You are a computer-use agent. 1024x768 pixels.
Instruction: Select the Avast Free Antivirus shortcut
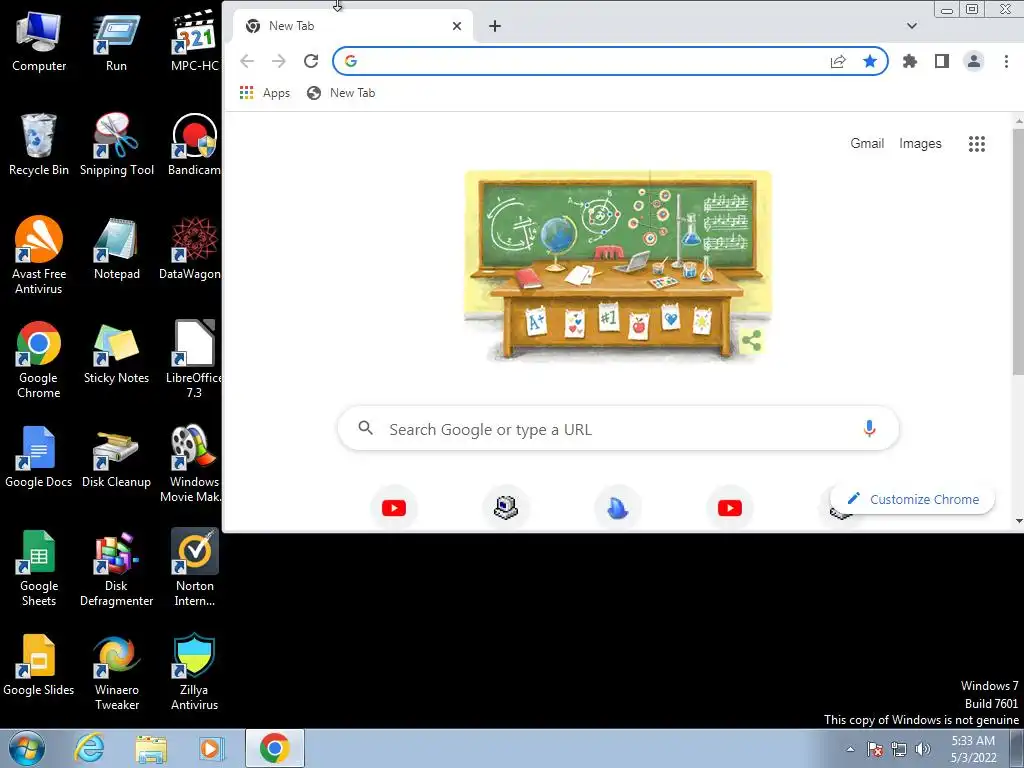(x=39, y=255)
